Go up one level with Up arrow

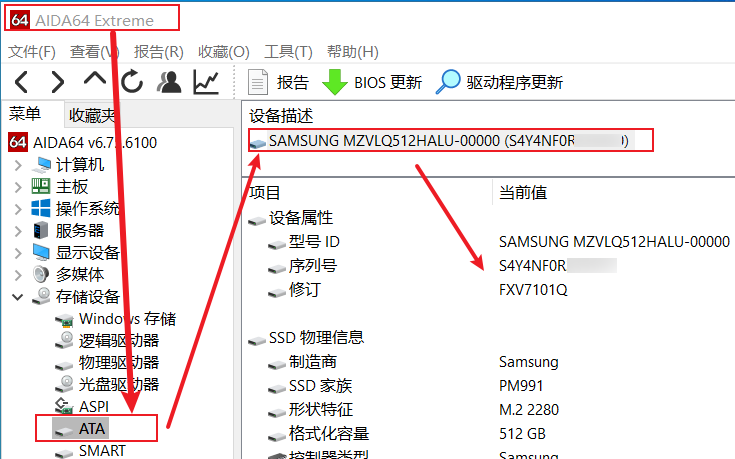pyautogui.click(x=95, y=78)
